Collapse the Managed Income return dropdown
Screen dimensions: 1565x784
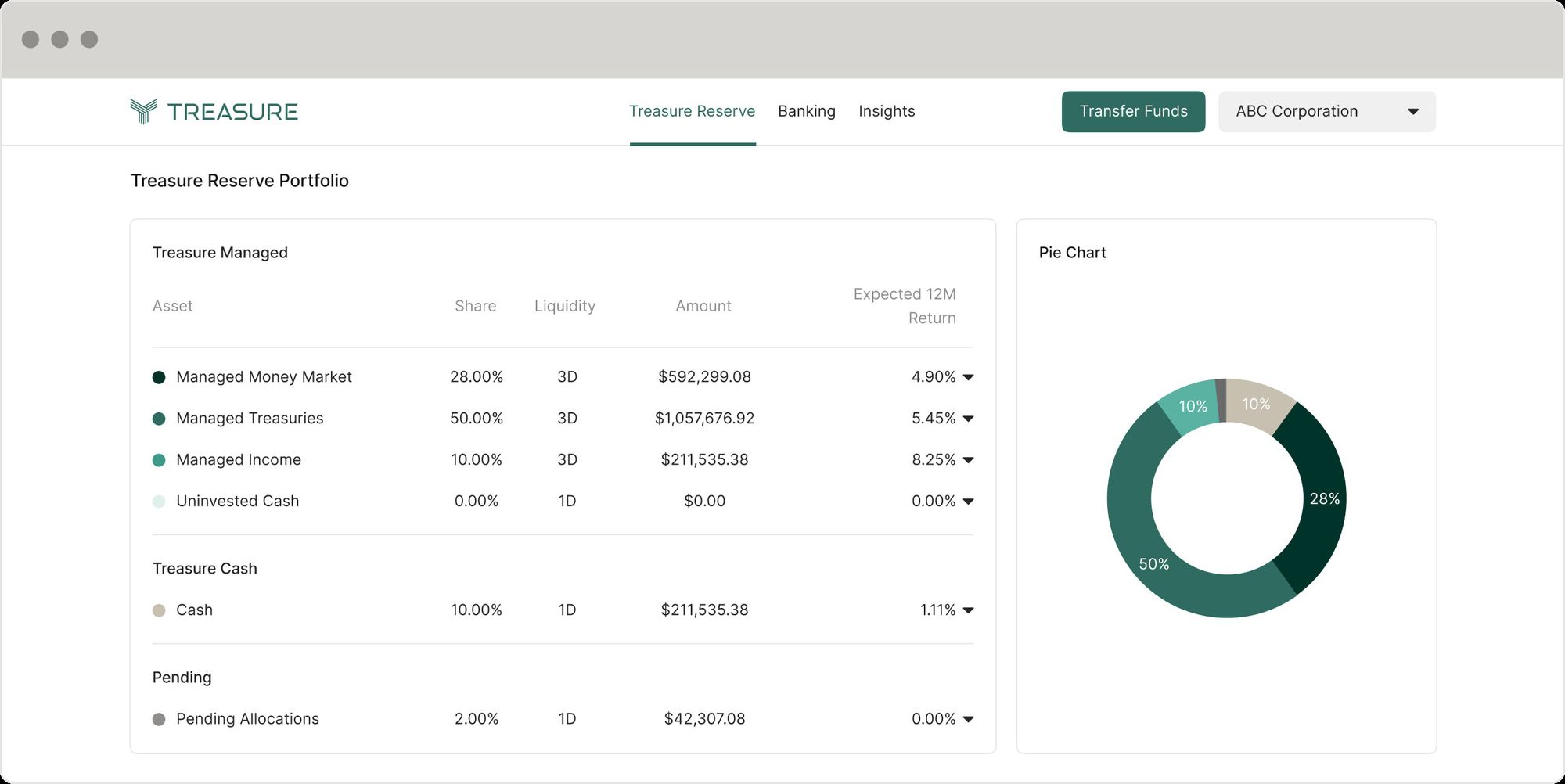click(x=969, y=460)
